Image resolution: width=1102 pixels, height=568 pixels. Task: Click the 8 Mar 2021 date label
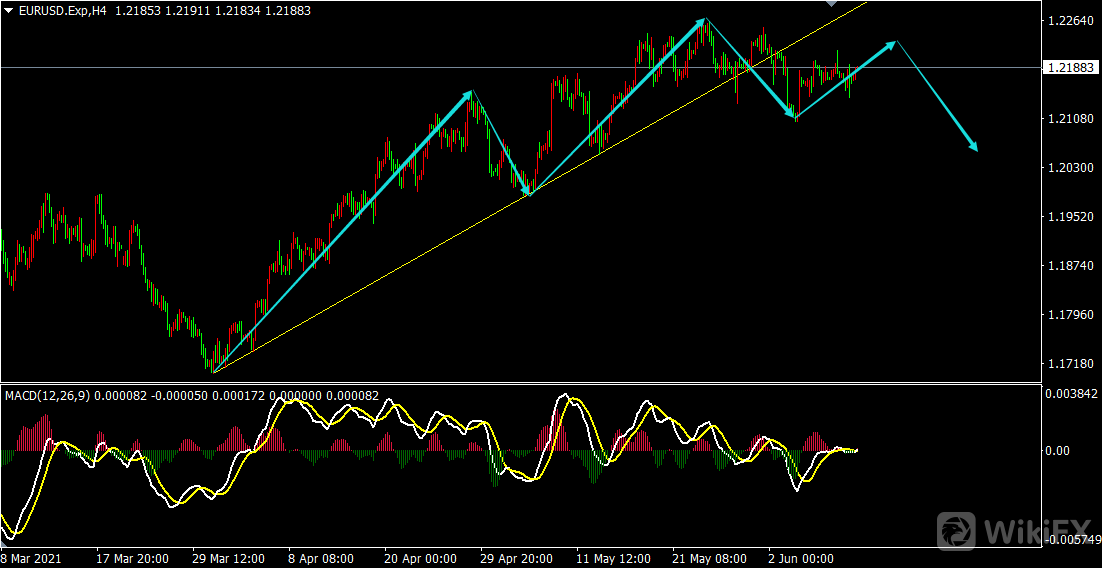point(31,559)
